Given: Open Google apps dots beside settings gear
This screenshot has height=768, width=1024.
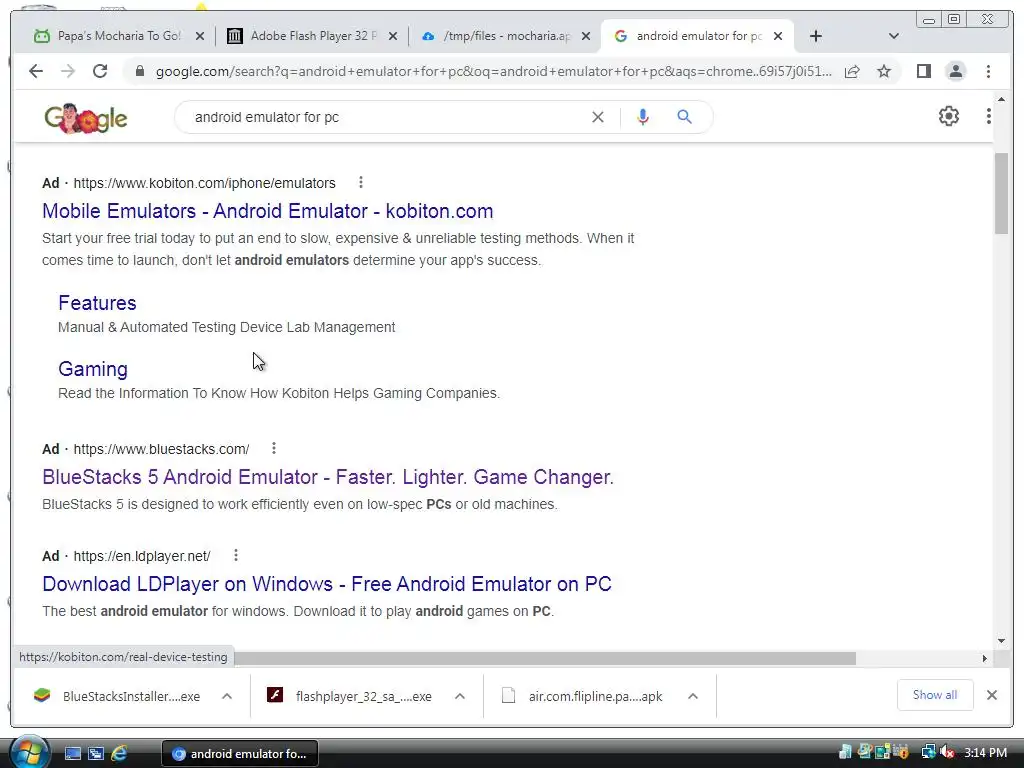Looking at the screenshot, I should (989, 116).
